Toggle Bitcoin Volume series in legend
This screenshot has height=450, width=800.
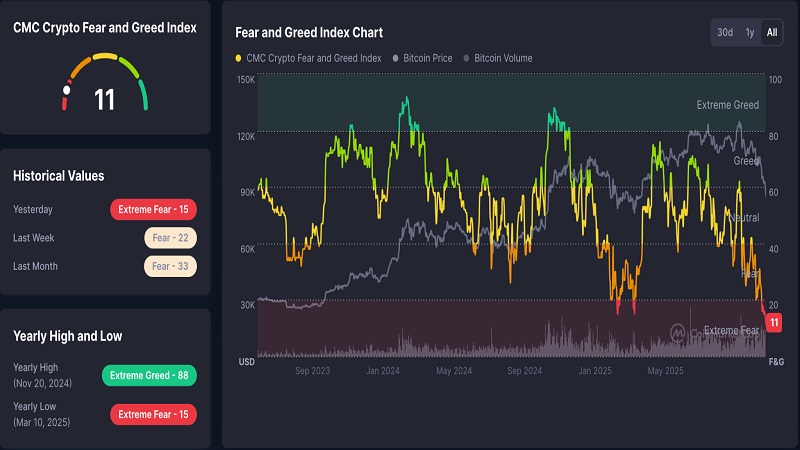click(x=503, y=58)
